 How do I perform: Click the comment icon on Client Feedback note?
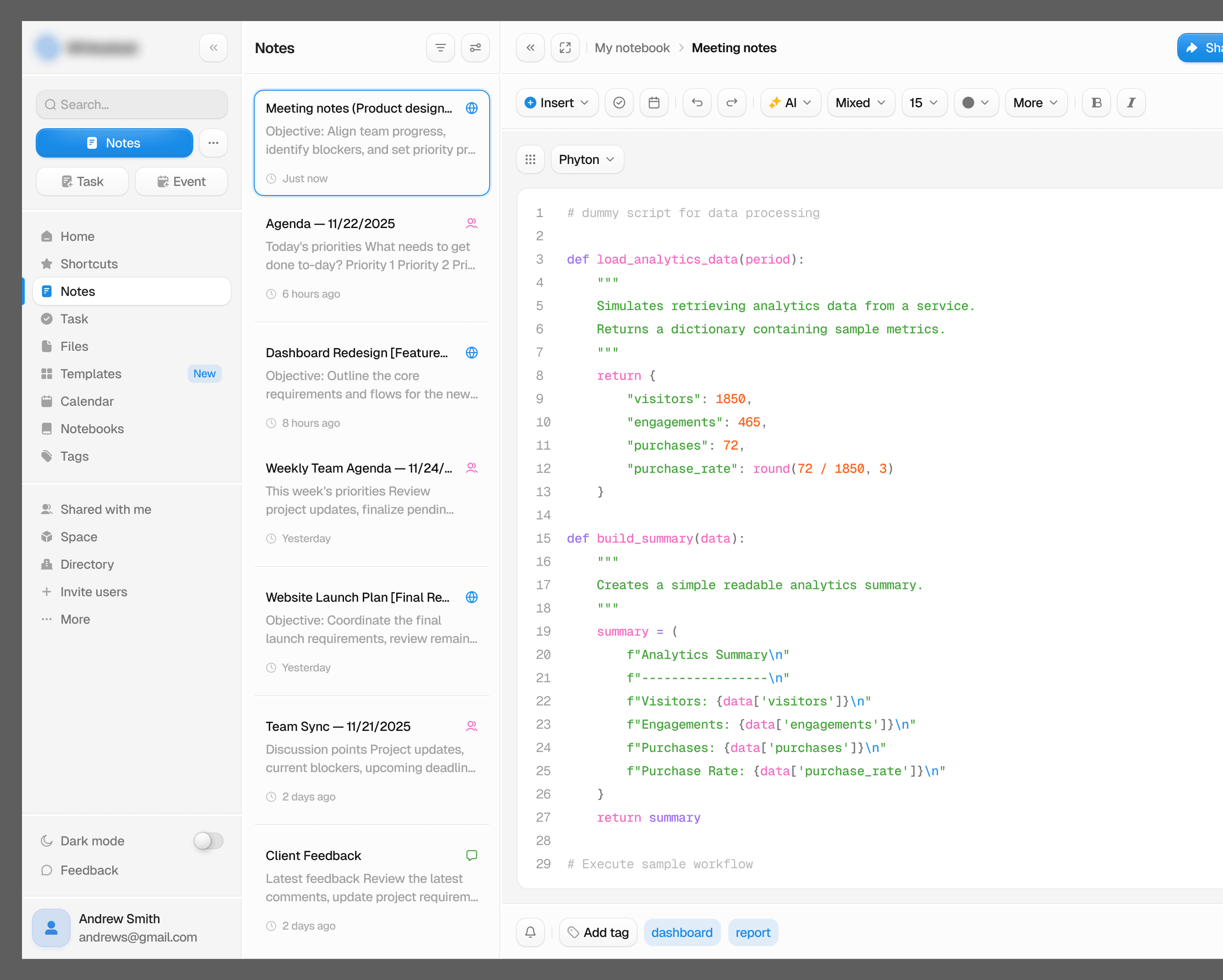471,855
